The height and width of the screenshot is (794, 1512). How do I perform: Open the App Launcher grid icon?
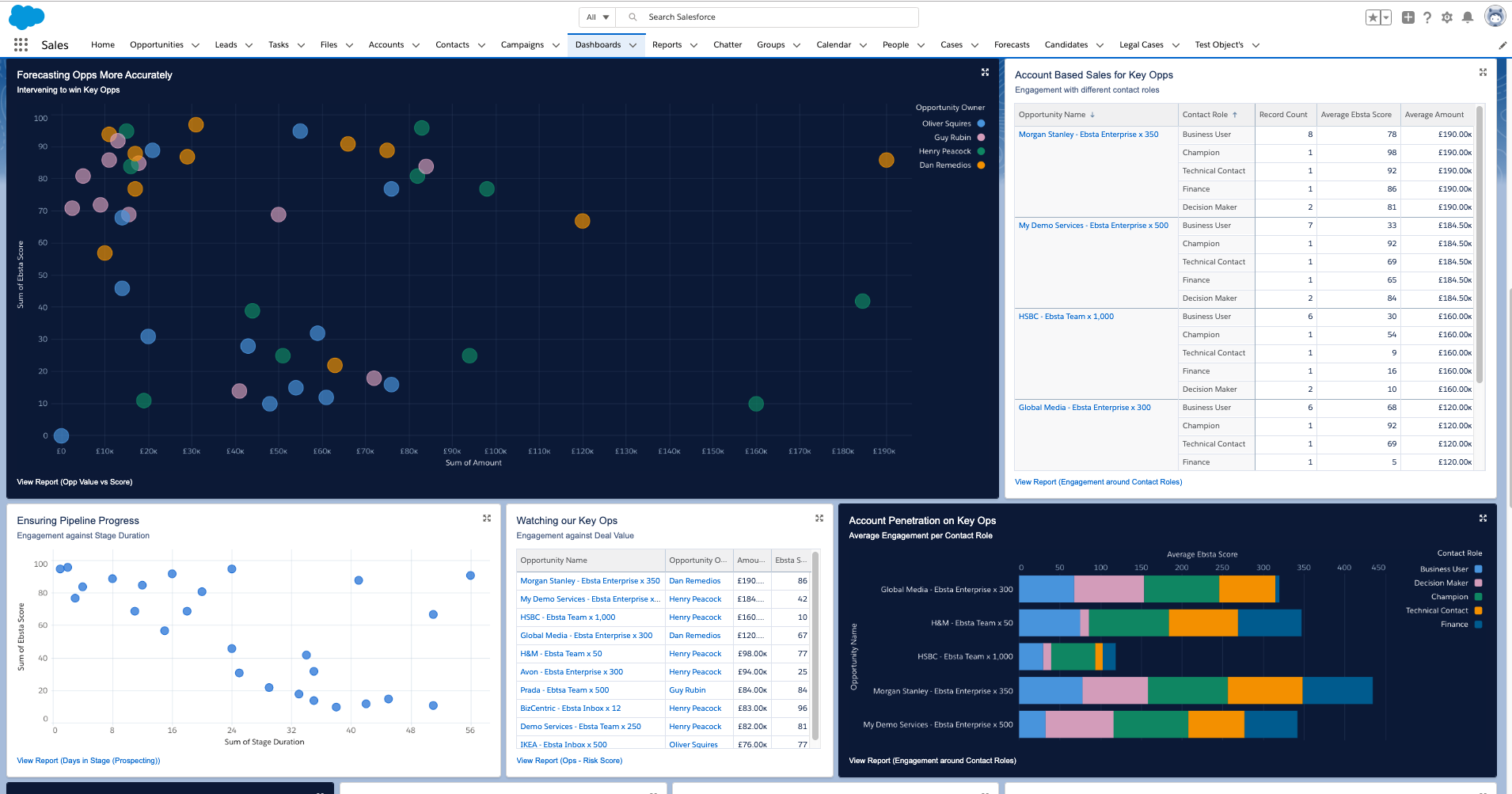(21, 45)
